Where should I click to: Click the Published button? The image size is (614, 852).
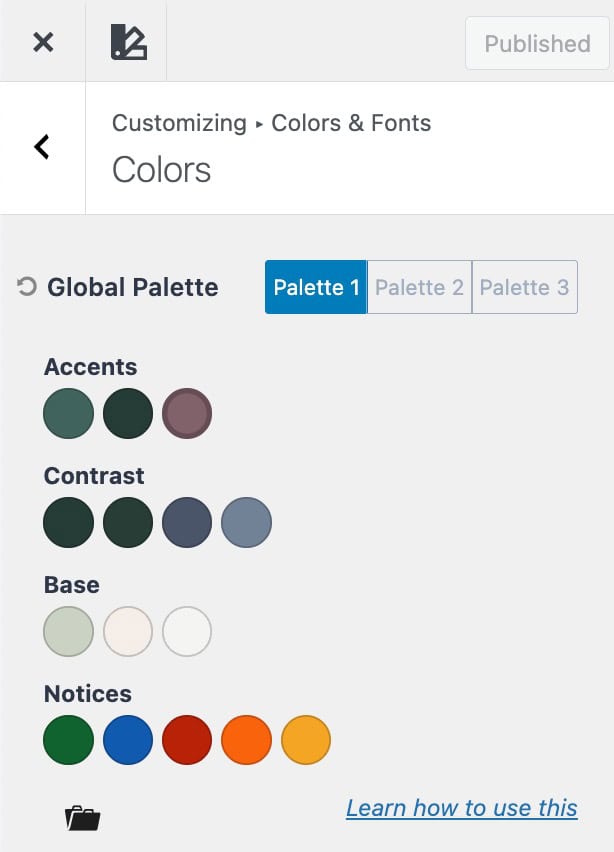(x=536, y=44)
